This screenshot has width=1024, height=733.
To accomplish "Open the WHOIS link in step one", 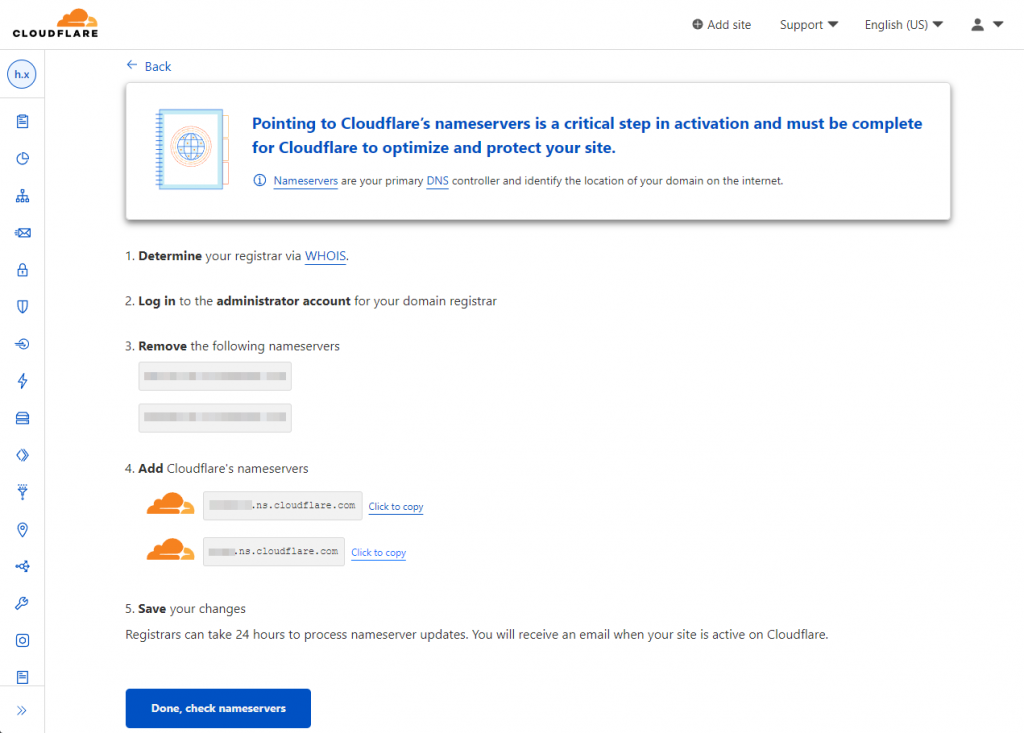I will [325, 256].
